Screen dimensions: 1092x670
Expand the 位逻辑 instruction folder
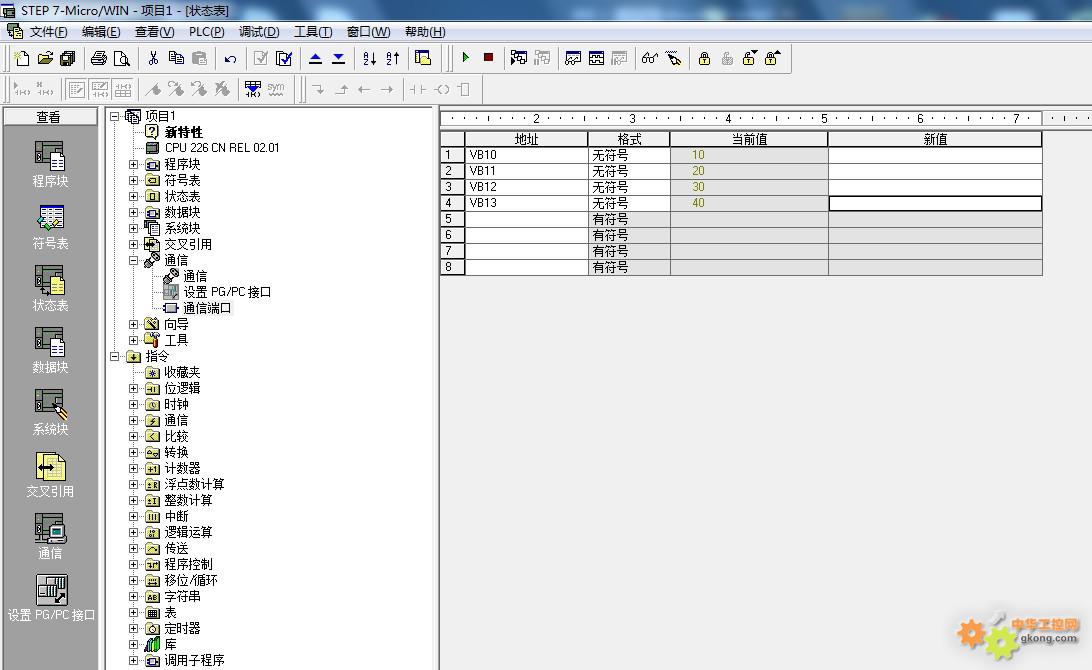pos(134,389)
